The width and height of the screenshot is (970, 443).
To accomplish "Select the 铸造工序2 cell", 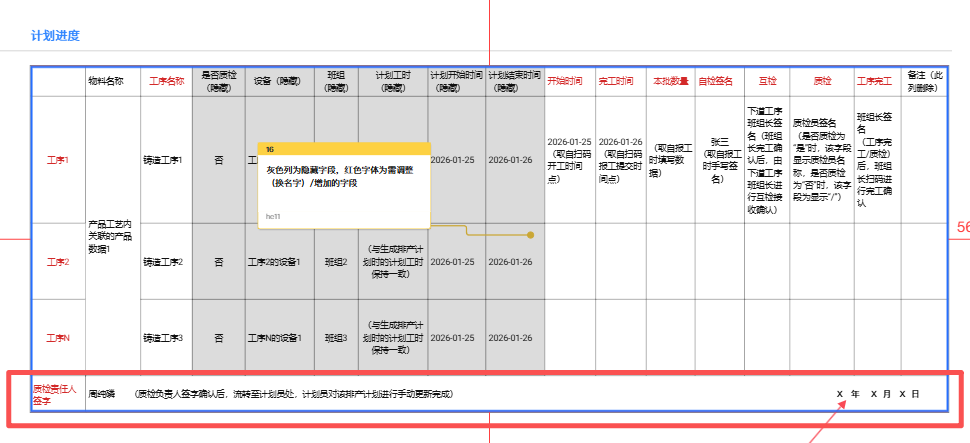I will (x=163, y=262).
